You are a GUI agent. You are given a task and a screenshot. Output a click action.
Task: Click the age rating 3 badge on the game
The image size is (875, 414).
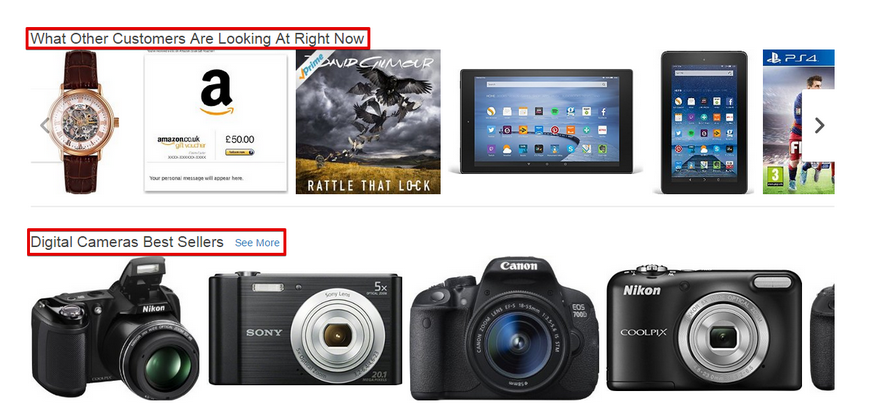(774, 175)
